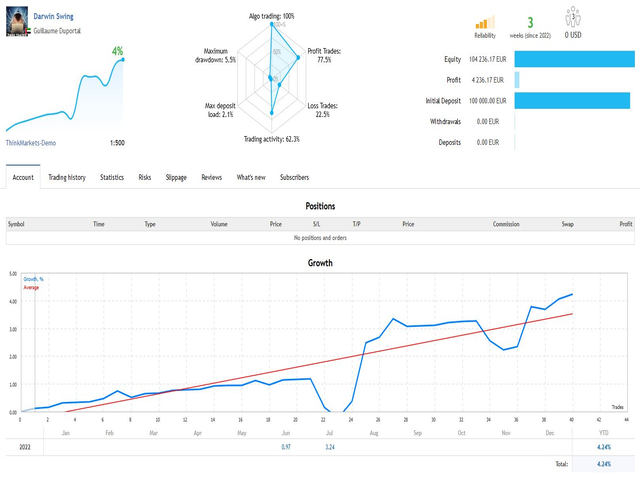This screenshot has height=480, width=640.
Task: Click Maximum drawdown: 5.5% label
Action: [216, 56]
